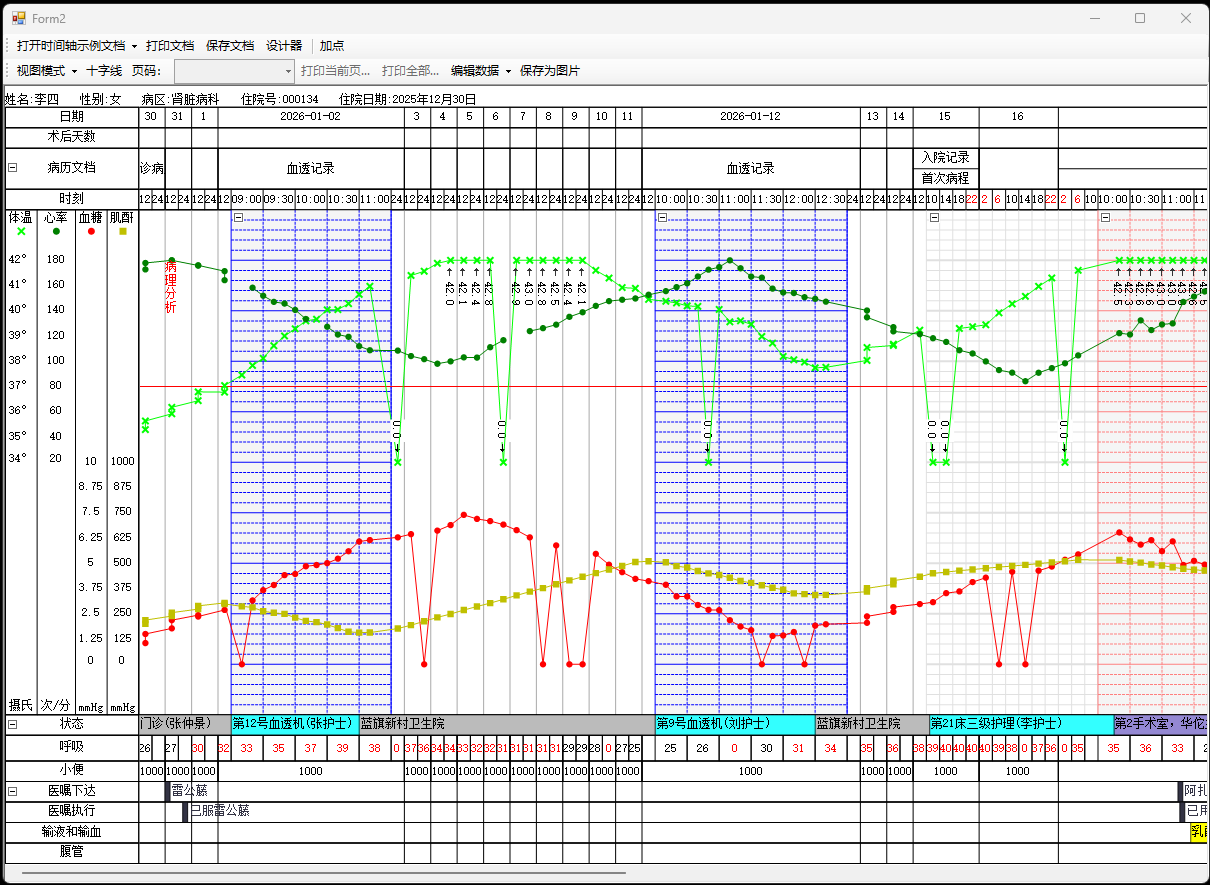Click the black marker before 雷公藤 order
The width and height of the screenshot is (1210, 885).
click(x=168, y=791)
